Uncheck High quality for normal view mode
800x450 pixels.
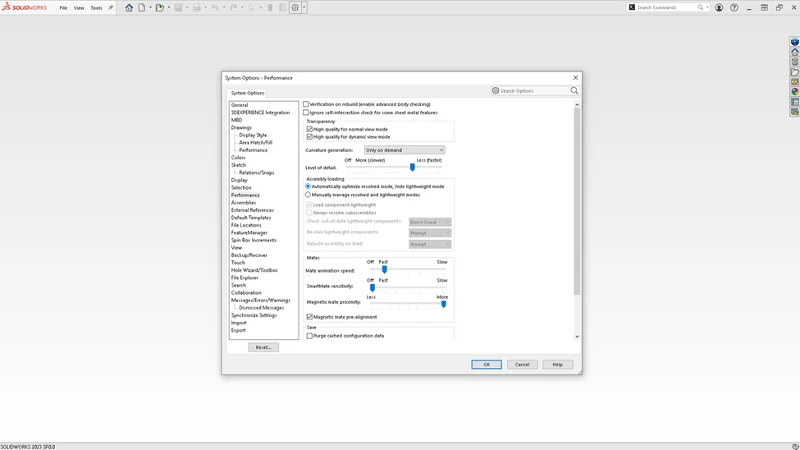click(x=310, y=129)
